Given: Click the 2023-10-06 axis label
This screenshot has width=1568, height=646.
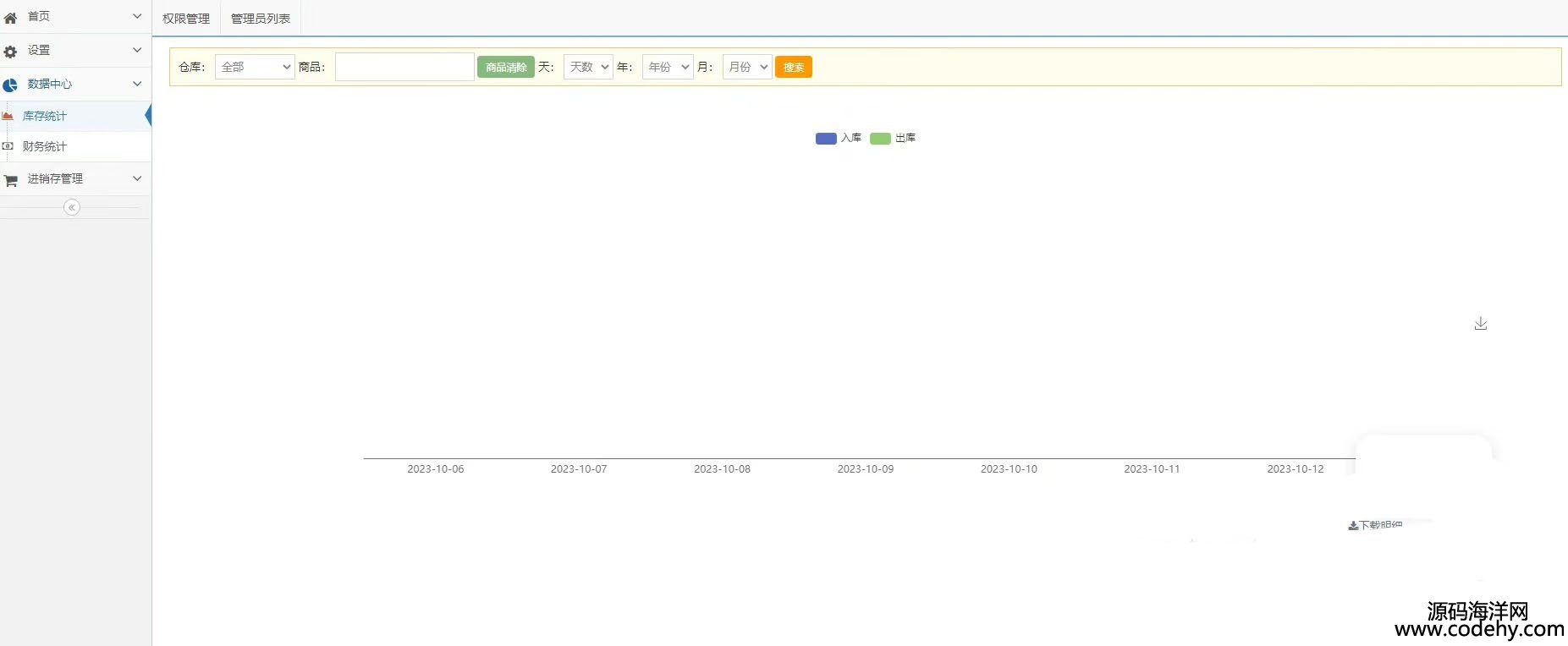Looking at the screenshot, I should click(x=436, y=469).
